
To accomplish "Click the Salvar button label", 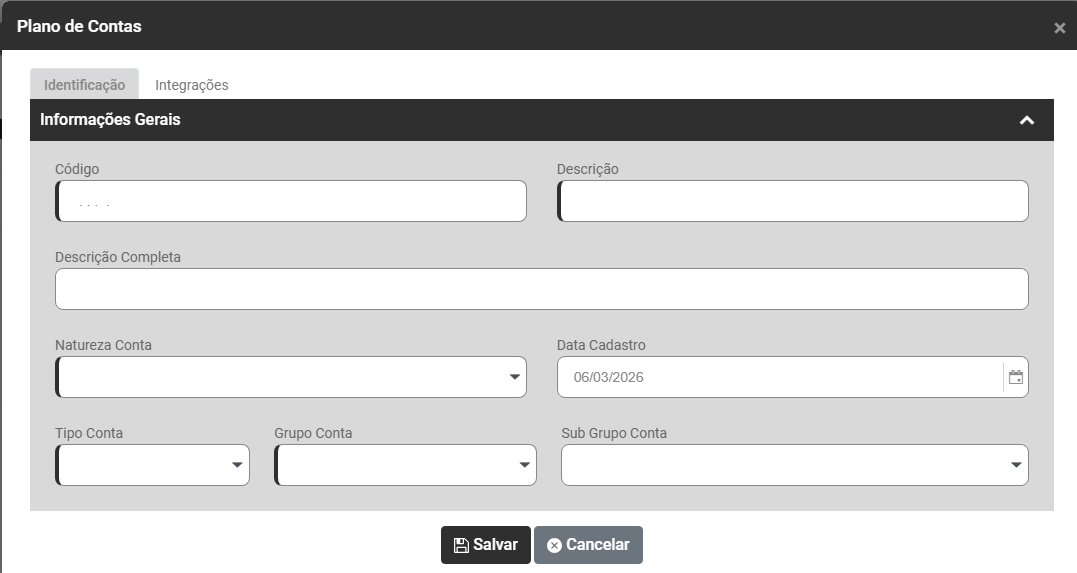I will click(495, 545).
